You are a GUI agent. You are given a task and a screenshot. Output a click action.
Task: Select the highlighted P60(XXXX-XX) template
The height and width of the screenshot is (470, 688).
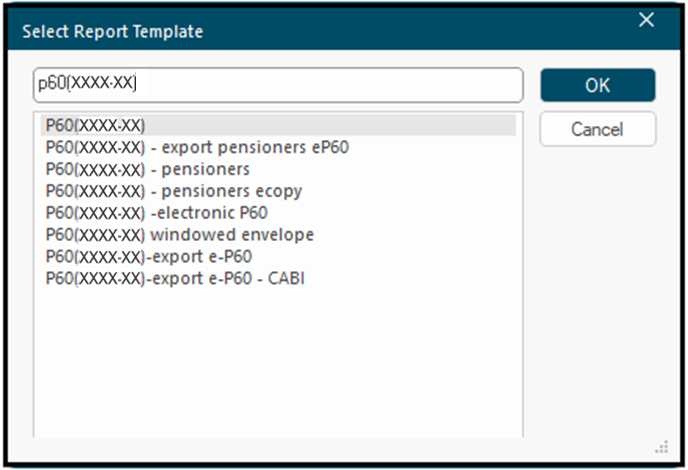tap(278, 126)
